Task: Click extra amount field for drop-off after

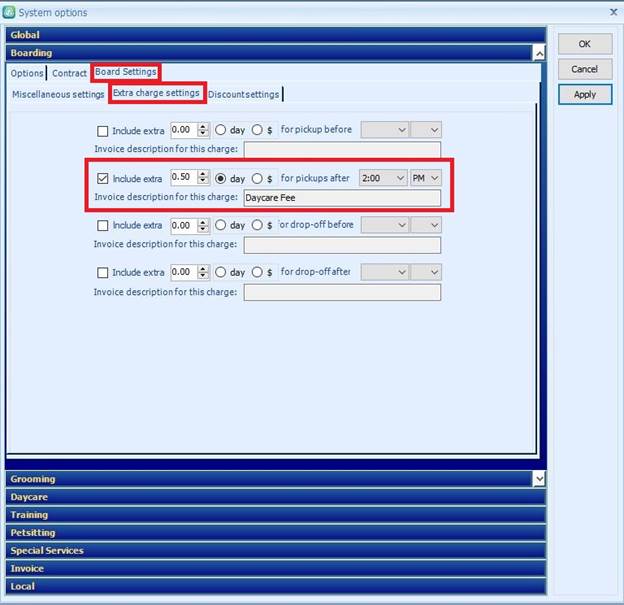Action: 184,272
